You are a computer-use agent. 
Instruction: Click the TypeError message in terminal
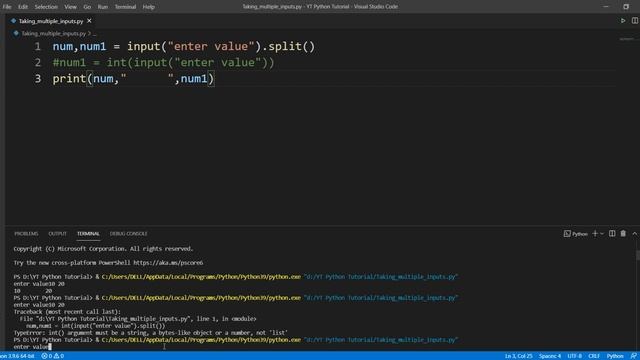click(x=150, y=333)
